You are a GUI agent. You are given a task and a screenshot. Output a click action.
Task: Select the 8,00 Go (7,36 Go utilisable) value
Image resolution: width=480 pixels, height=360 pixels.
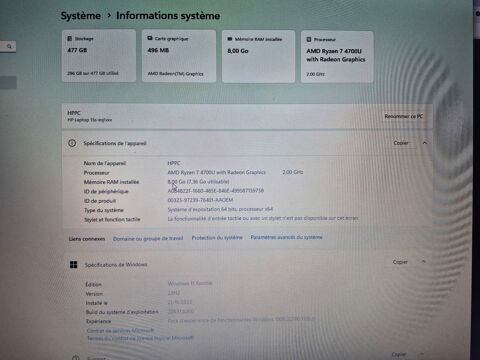click(x=198, y=182)
